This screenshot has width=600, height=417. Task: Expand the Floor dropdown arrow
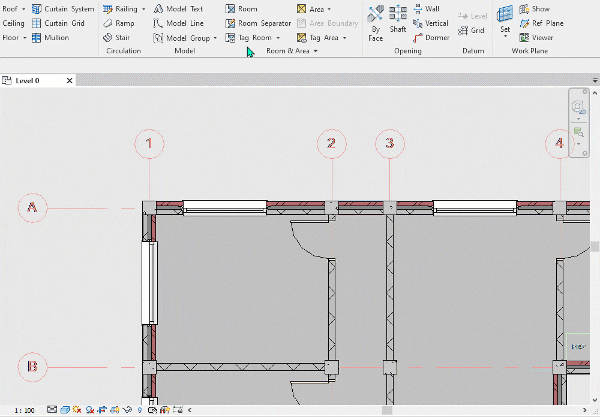tap(24, 37)
